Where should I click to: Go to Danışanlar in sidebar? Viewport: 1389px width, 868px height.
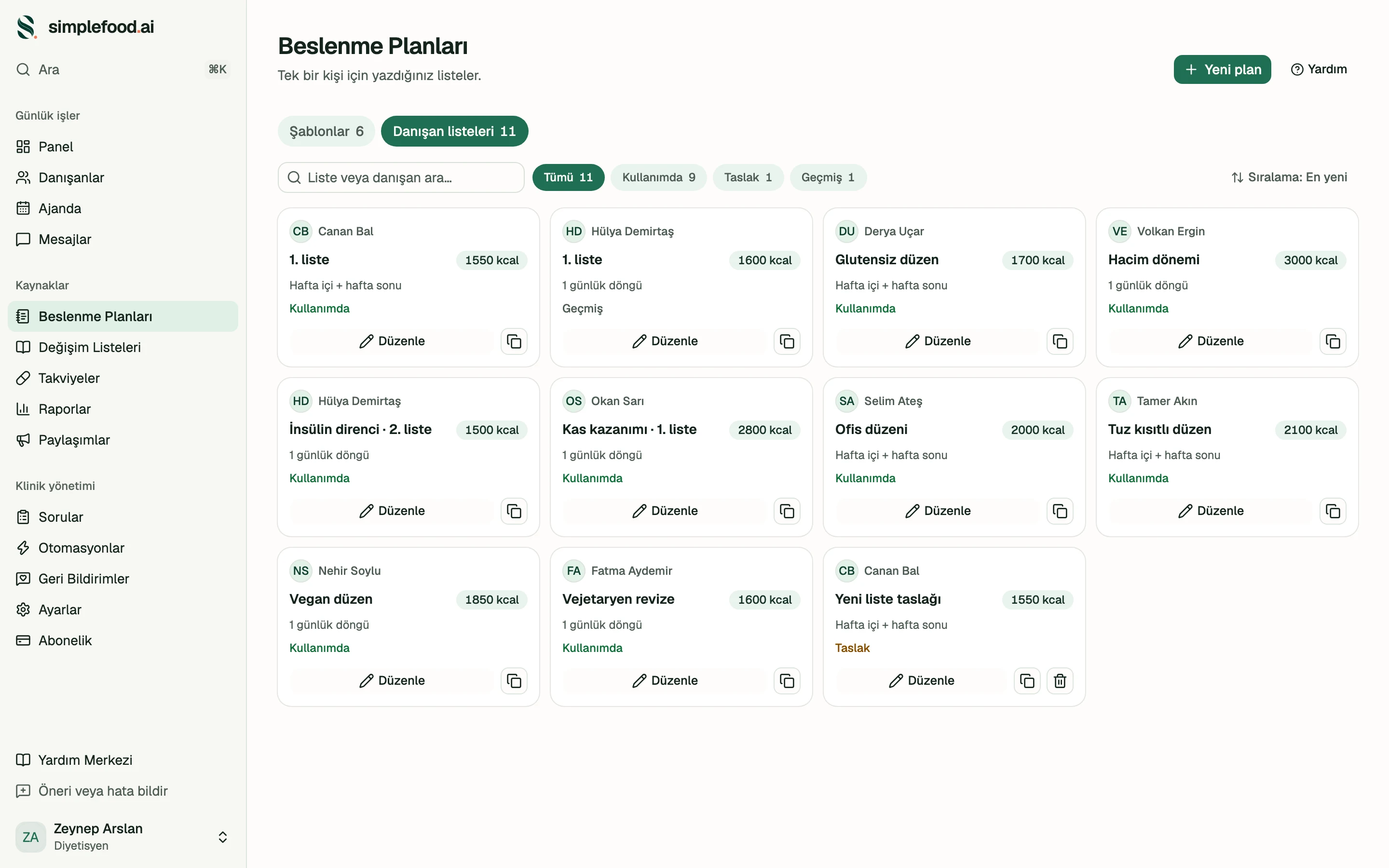[123, 177]
